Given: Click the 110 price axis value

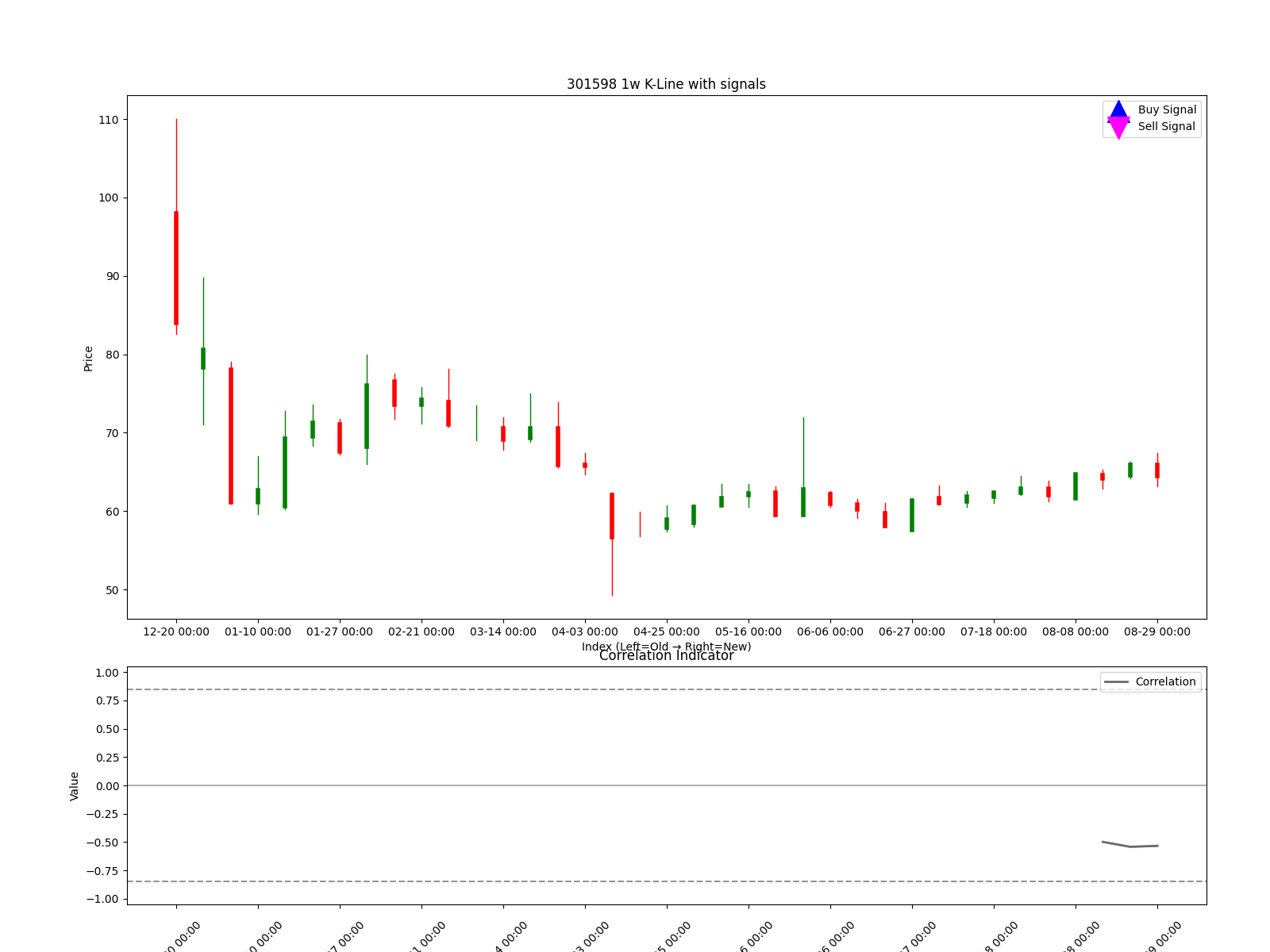Looking at the screenshot, I should [x=109, y=120].
